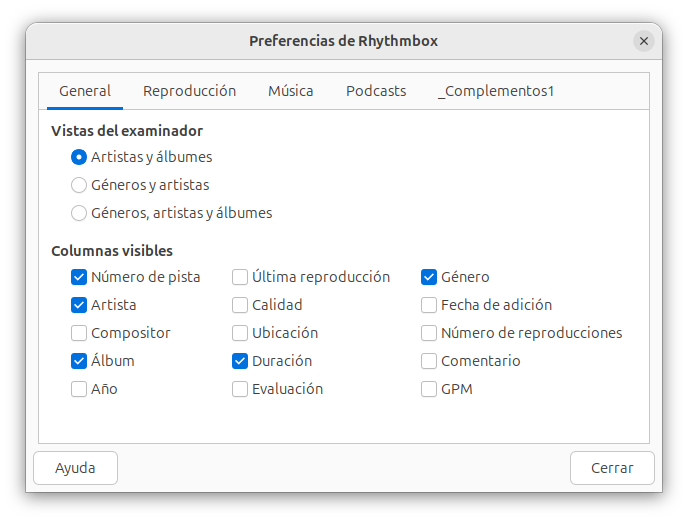This screenshot has height=521, width=688.
Task: Select Artistas y álbumes radio button
Action: 79,157
